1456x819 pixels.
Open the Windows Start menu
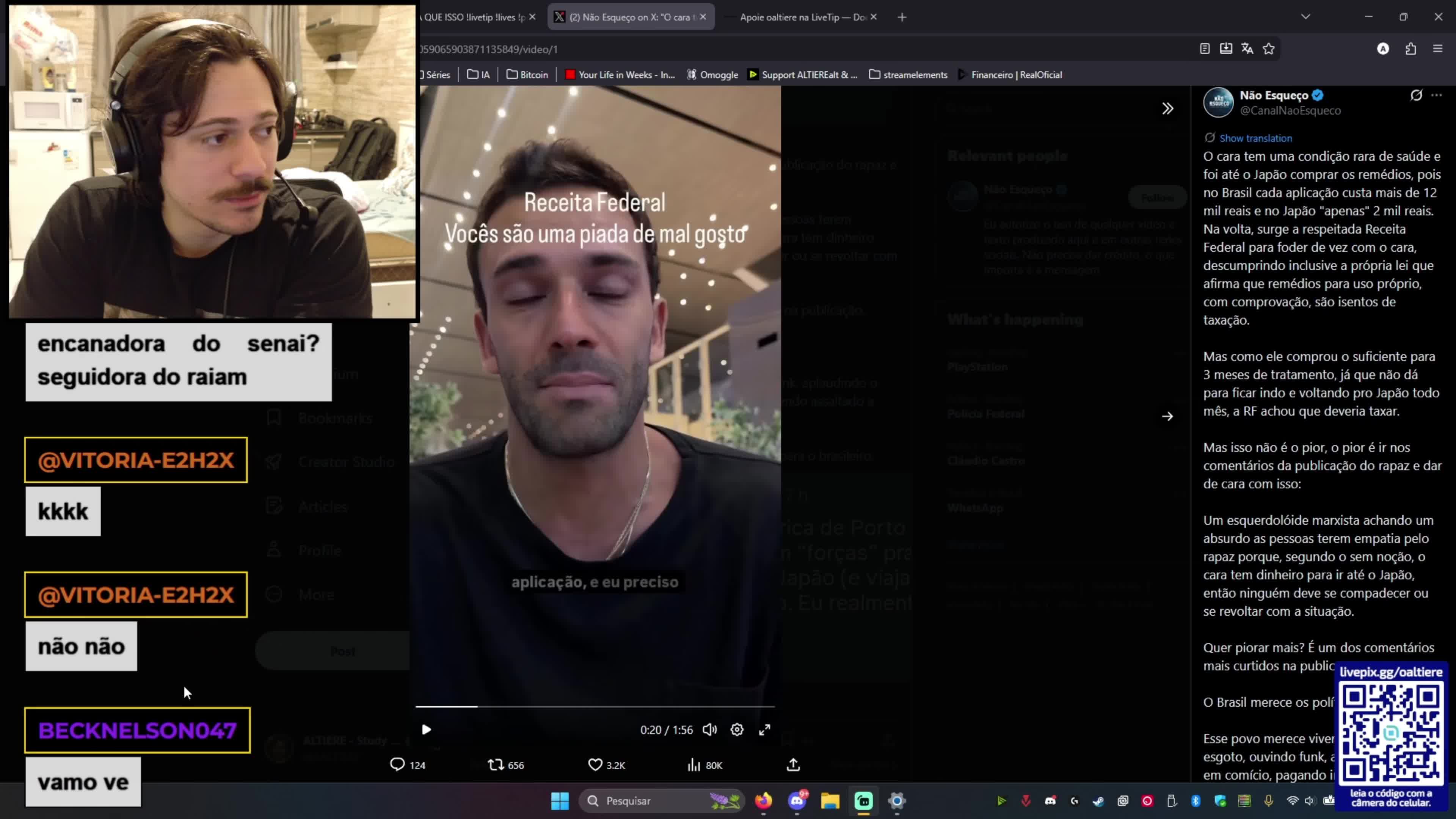tap(560, 801)
